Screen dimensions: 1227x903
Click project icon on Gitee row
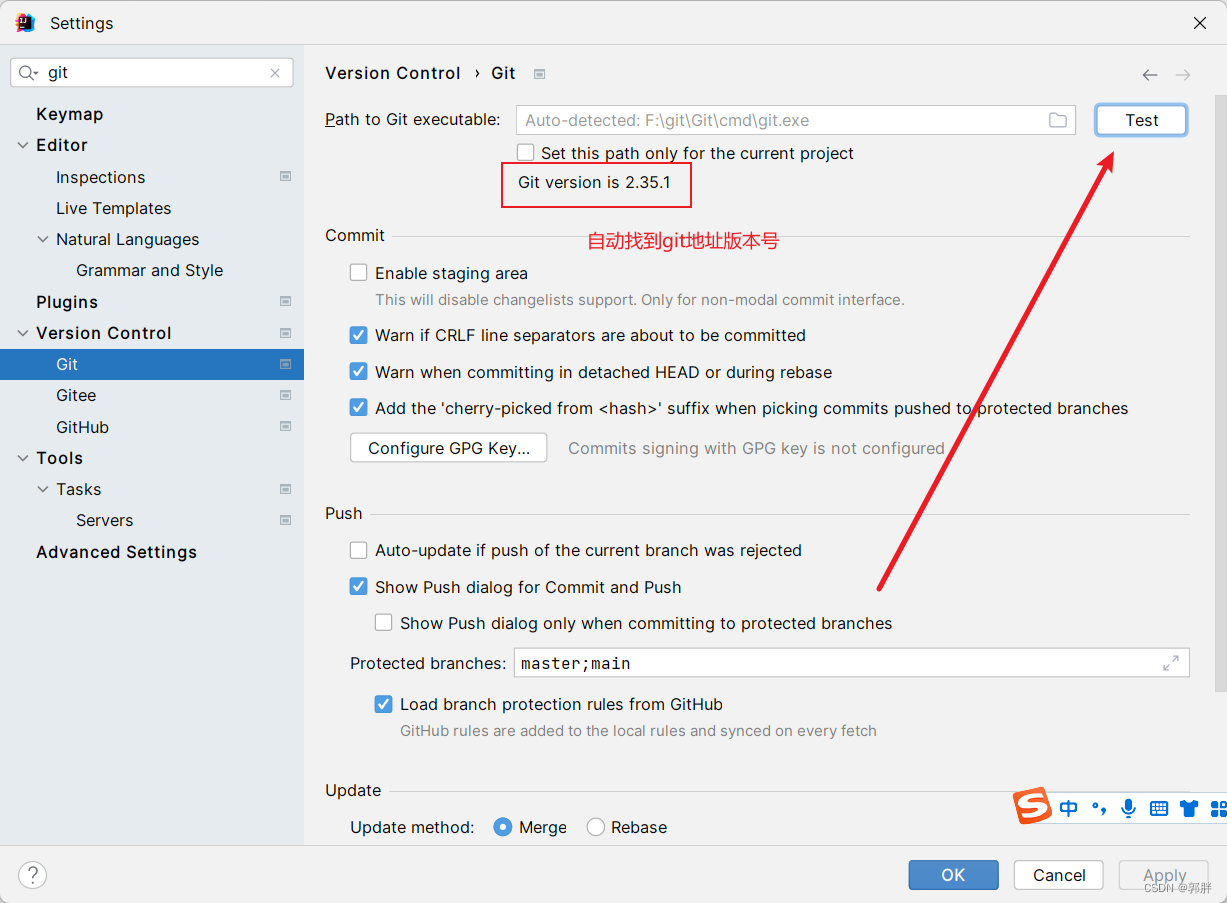pyautogui.click(x=286, y=396)
